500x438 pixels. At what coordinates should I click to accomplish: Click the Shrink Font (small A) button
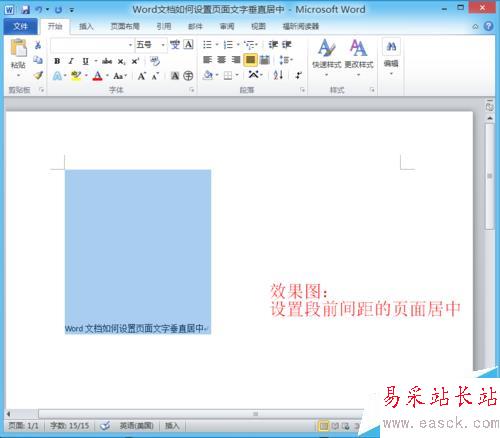(x=155, y=76)
